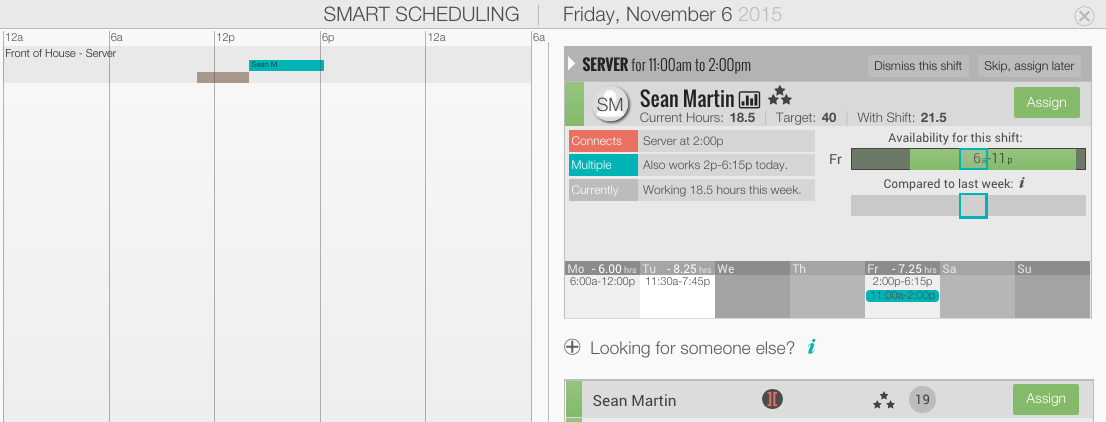Click the brown unassigned shift bar on timeline
The image size is (1106, 422).
(223, 77)
